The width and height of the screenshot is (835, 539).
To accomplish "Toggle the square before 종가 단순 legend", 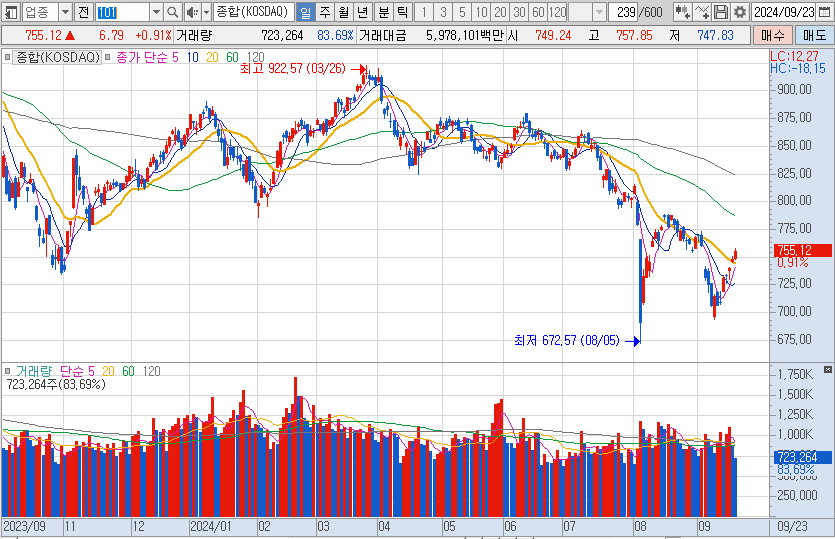I will pos(107,57).
